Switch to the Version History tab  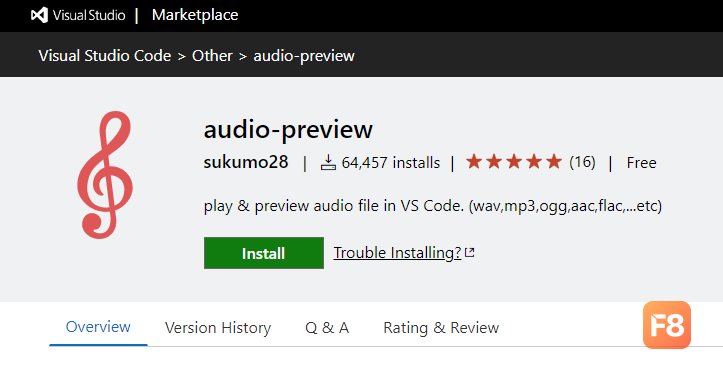(218, 327)
